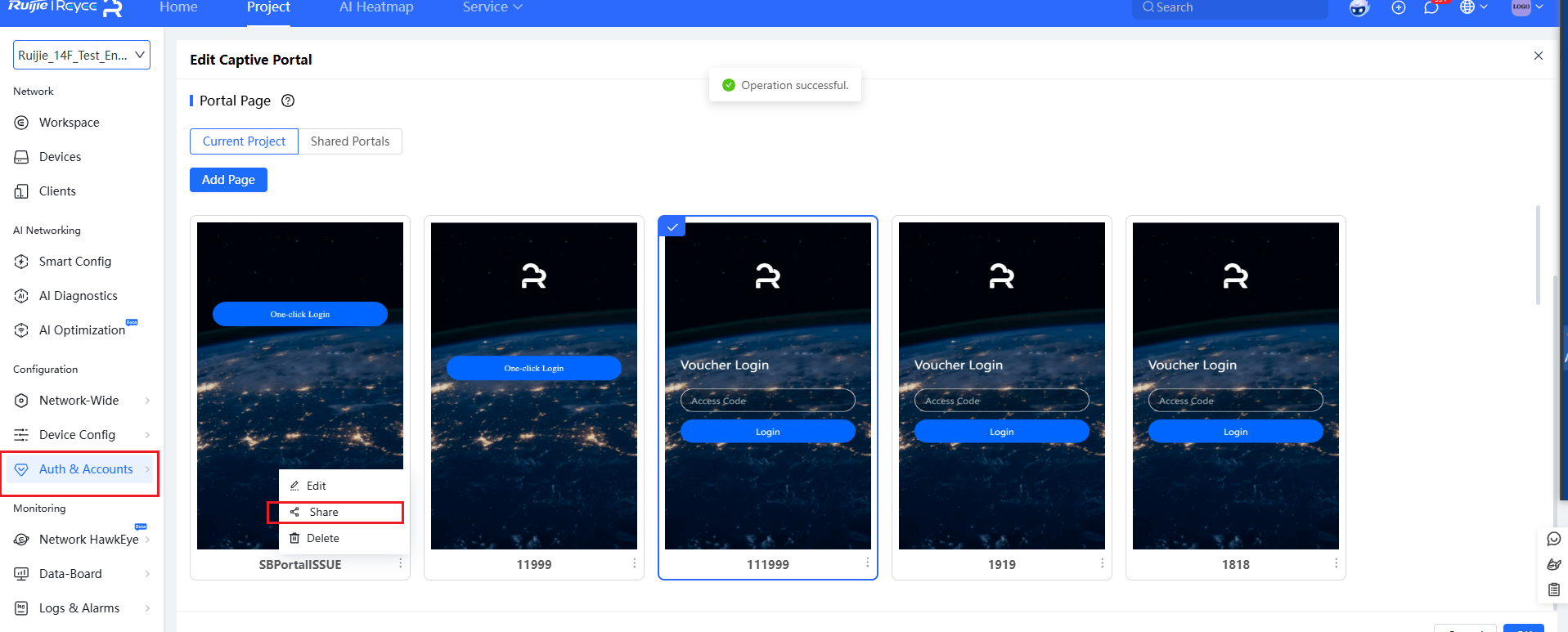Click the Devices sidebar icon

tap(21, 157)
